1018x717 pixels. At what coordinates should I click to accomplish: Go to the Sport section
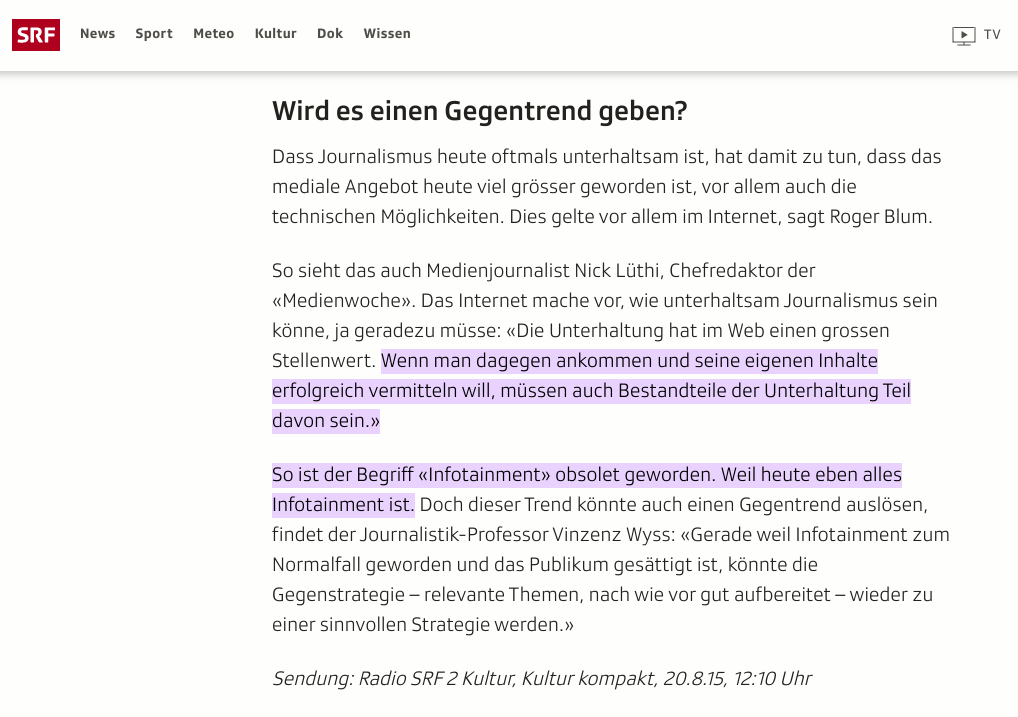coord(154,34)
